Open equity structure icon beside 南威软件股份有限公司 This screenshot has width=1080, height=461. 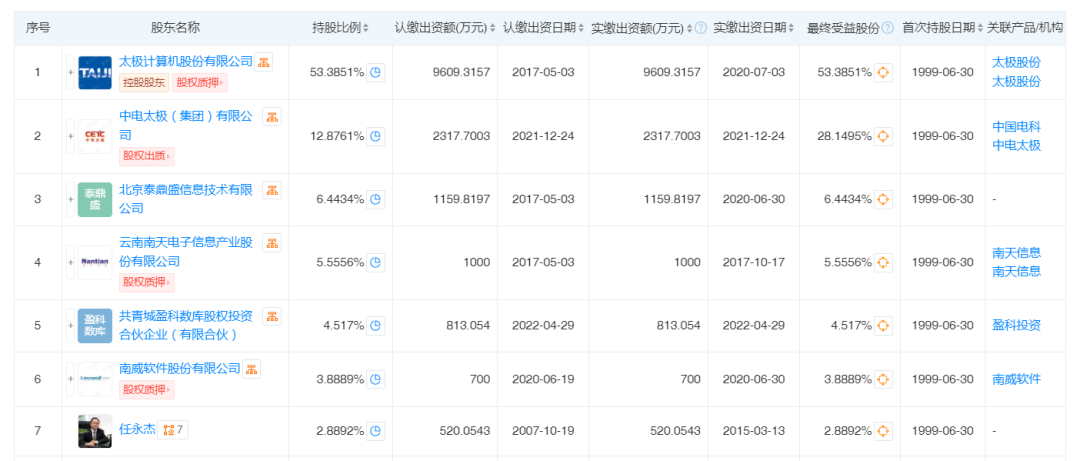pyautogui.click(x=251, y=369)
